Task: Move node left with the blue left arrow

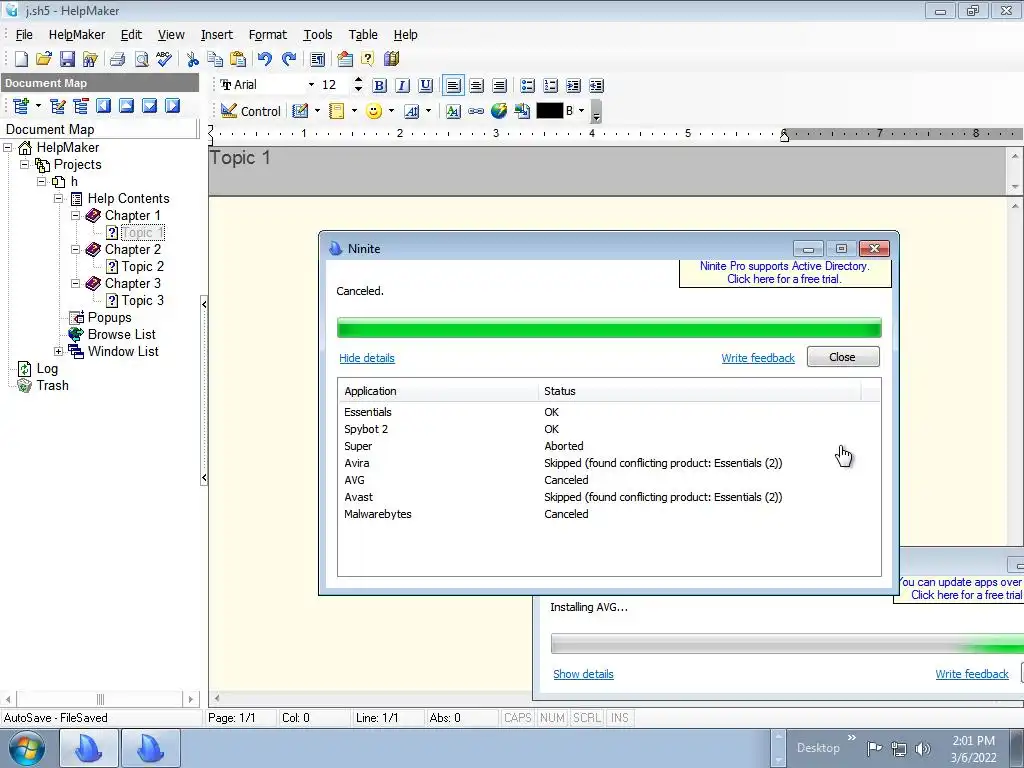Action: point(103,106)
